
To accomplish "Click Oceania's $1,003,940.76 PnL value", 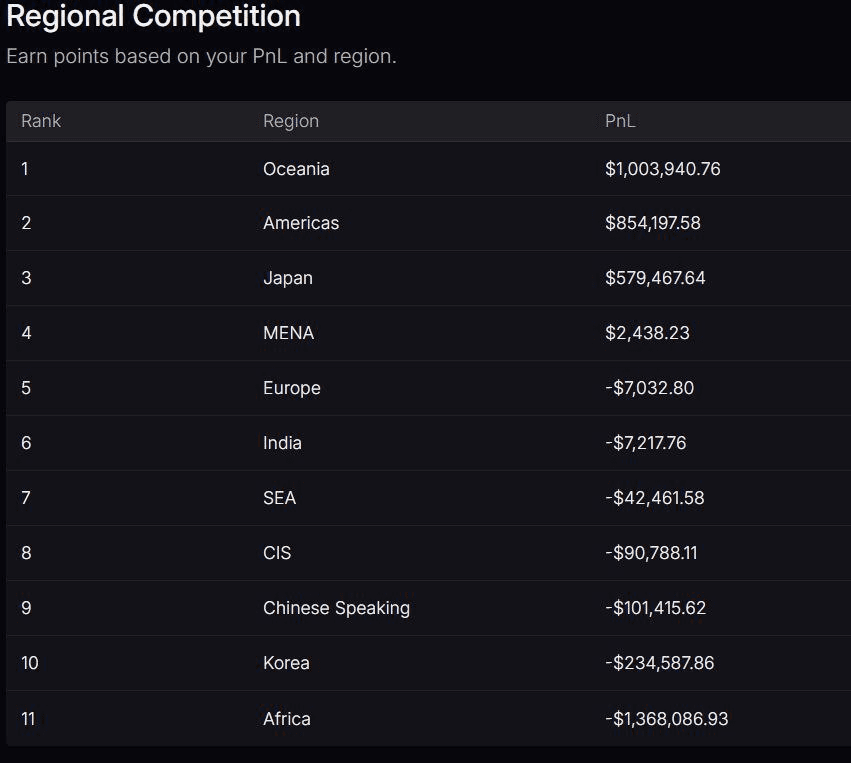I will (x=662, y=169).
